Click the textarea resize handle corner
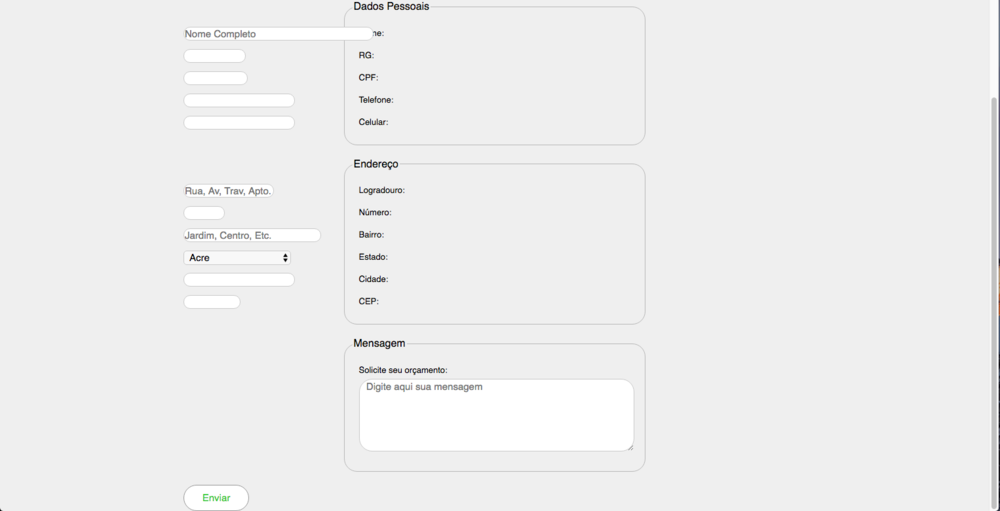This screenshot has width=1000, height=511. [630, 447]
